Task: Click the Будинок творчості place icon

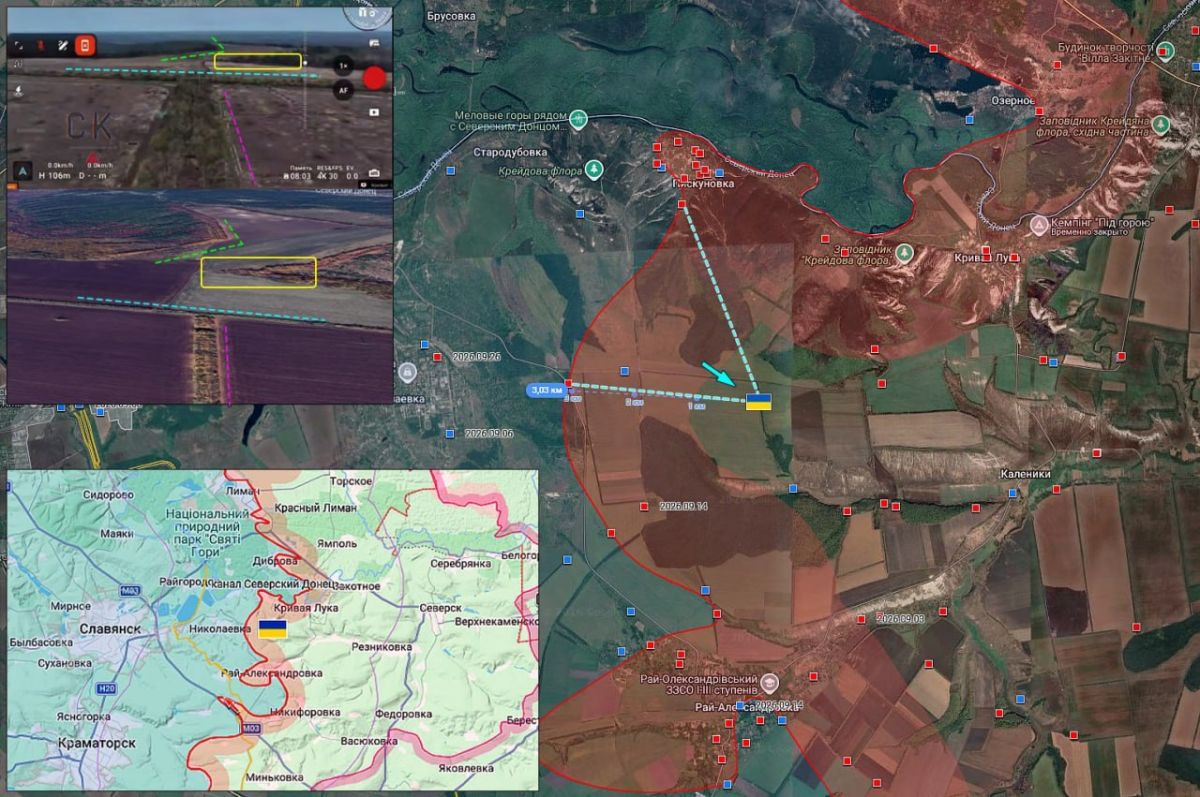Action: (x=1167, y=50)
